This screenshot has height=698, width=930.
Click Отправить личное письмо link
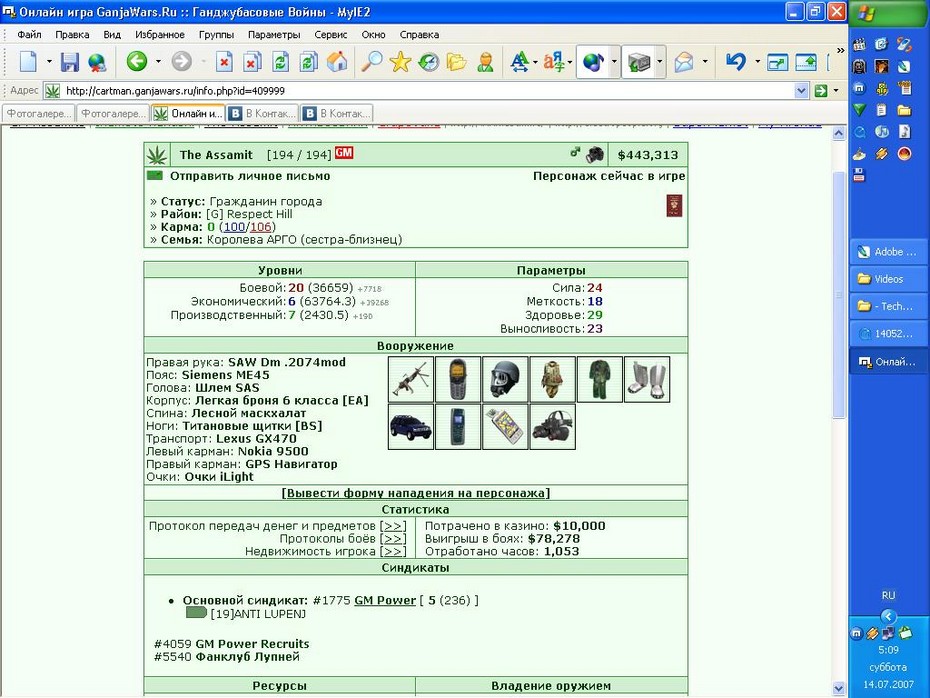tap(250, 176)
